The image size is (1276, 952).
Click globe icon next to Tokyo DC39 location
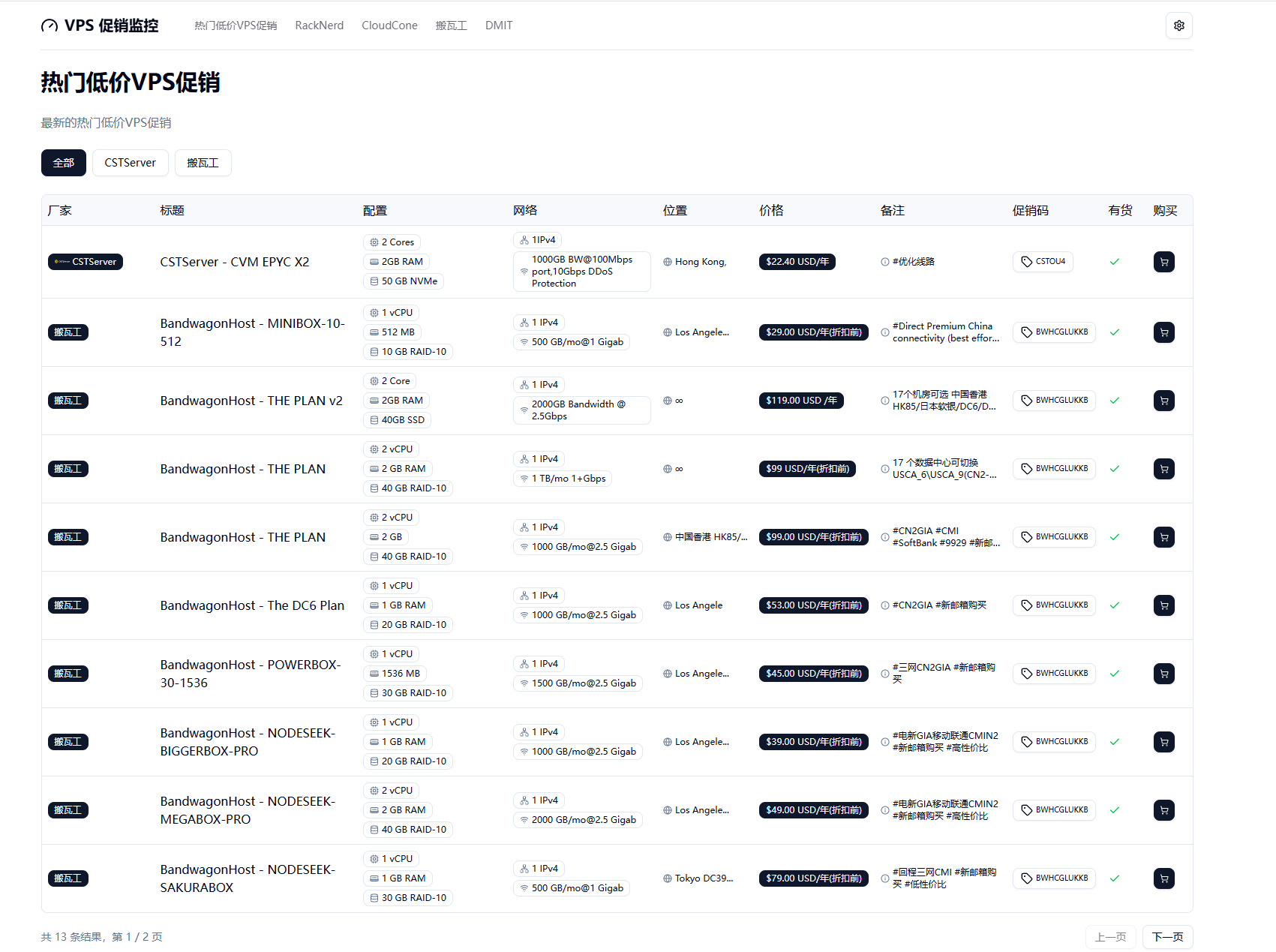point(668,878)
